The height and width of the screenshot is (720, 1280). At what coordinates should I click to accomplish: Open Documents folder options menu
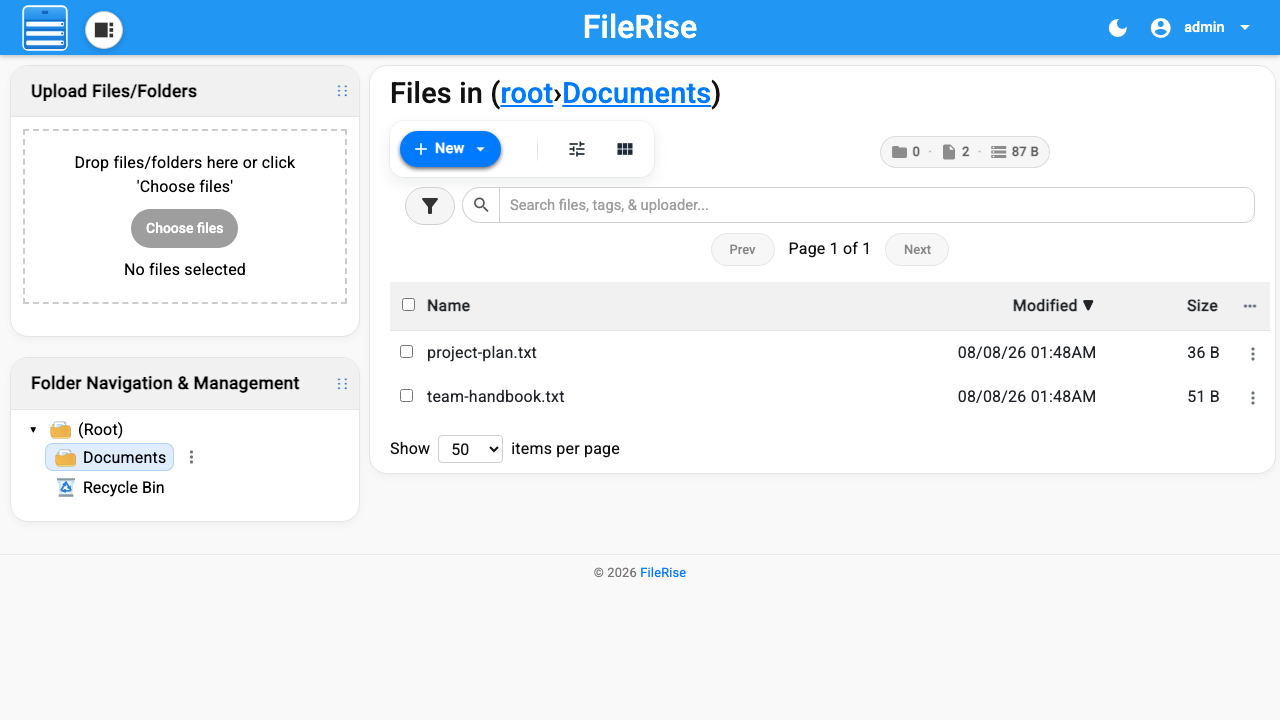click(192, 457)
